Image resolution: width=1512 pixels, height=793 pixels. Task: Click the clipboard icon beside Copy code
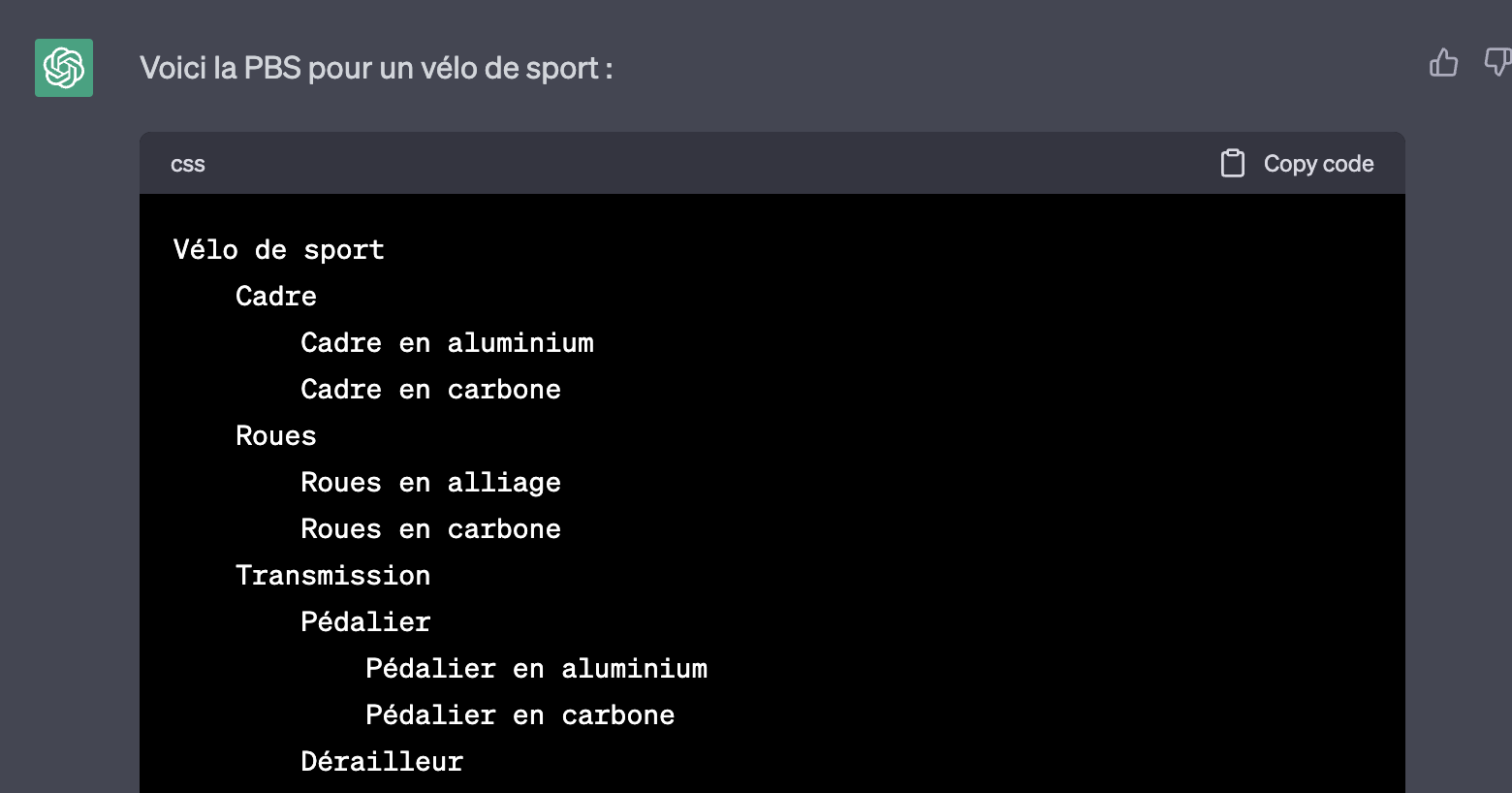[1232, 163]
